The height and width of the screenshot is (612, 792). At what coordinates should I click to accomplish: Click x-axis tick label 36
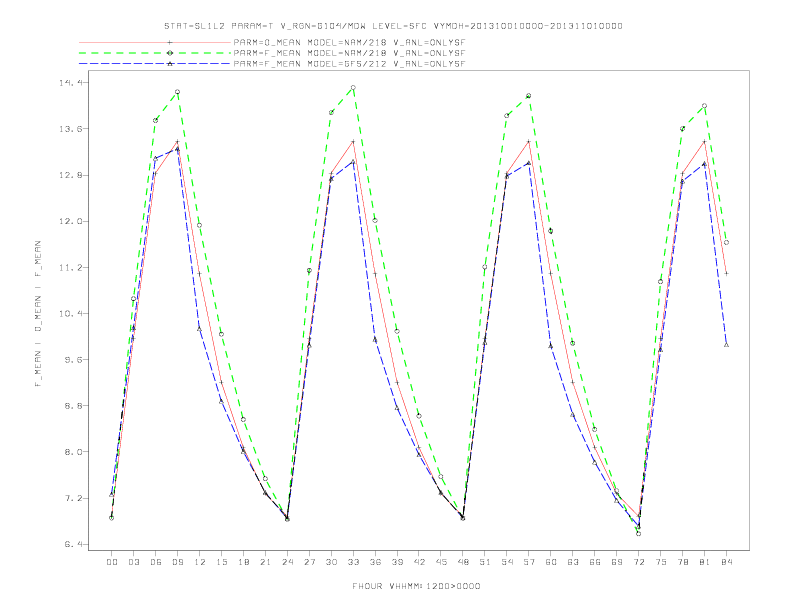(375, 562)
